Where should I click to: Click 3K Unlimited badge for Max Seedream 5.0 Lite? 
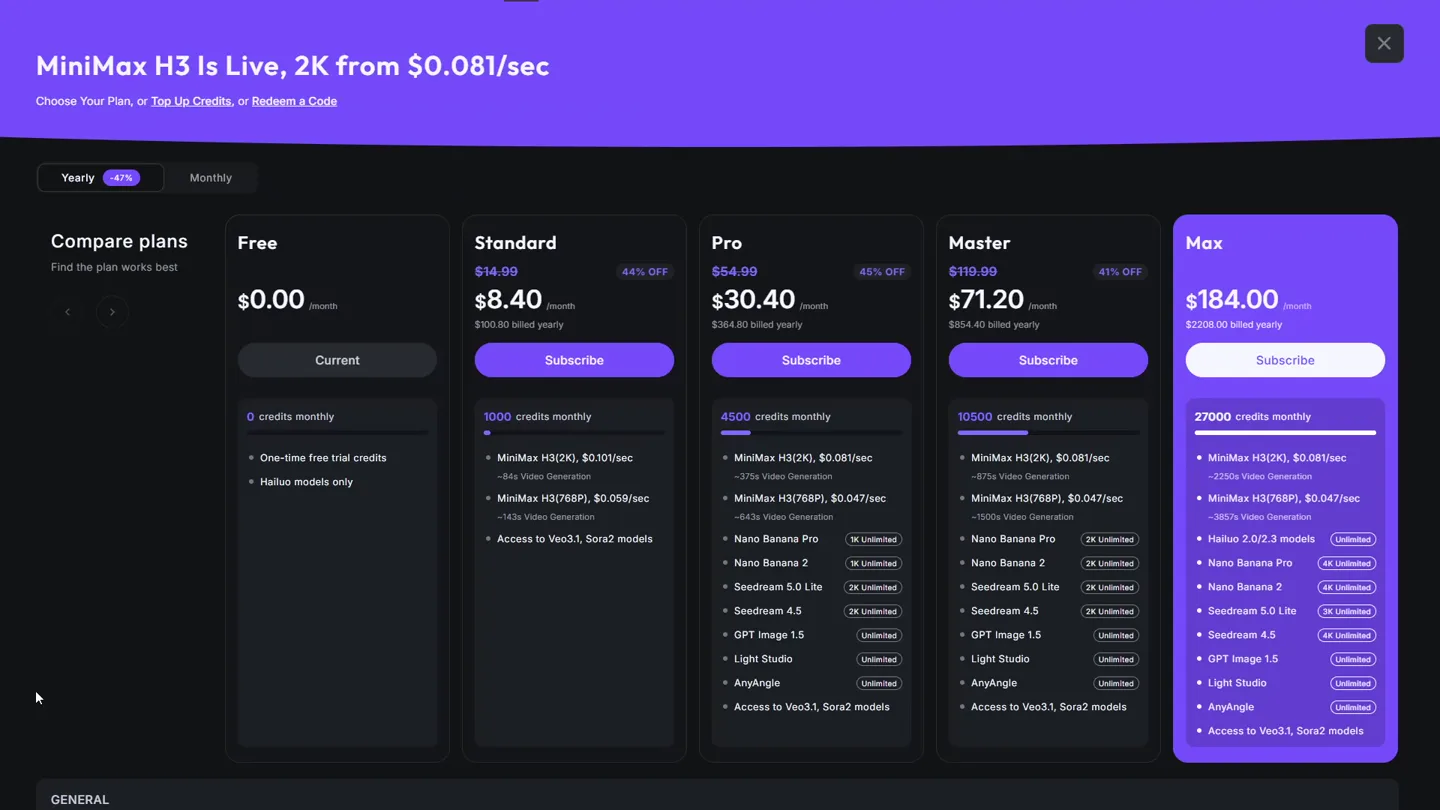pyautogui.click(x=1347, y=611)
